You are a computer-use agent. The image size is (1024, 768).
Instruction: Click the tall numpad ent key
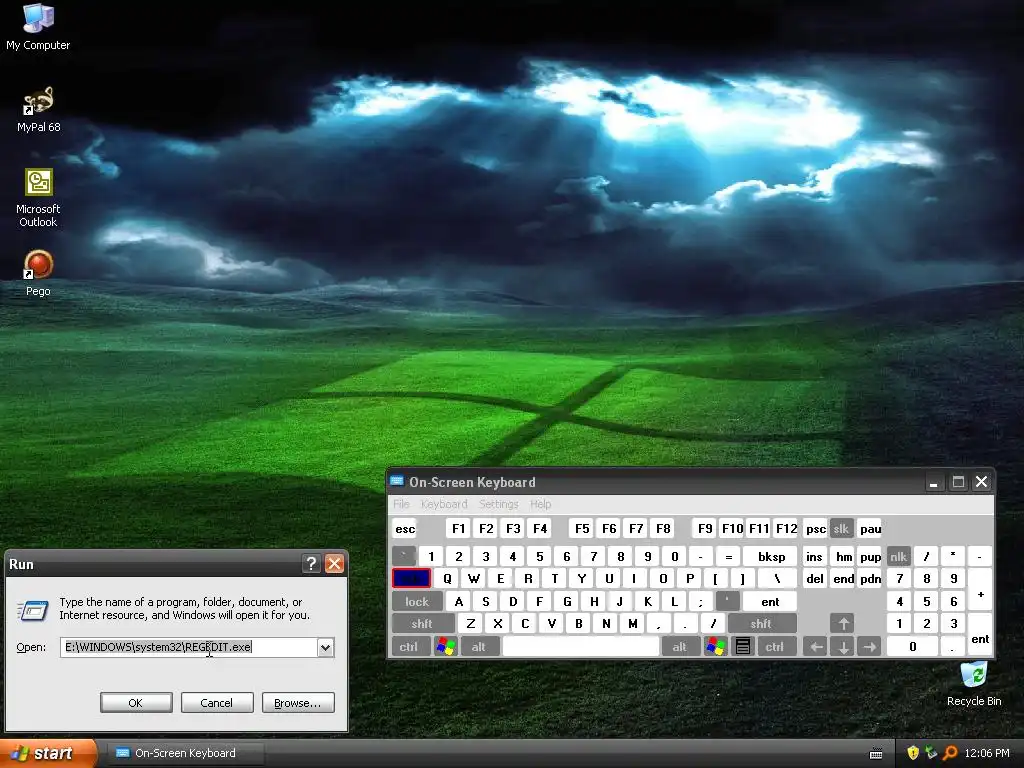(x=980, y=635)
